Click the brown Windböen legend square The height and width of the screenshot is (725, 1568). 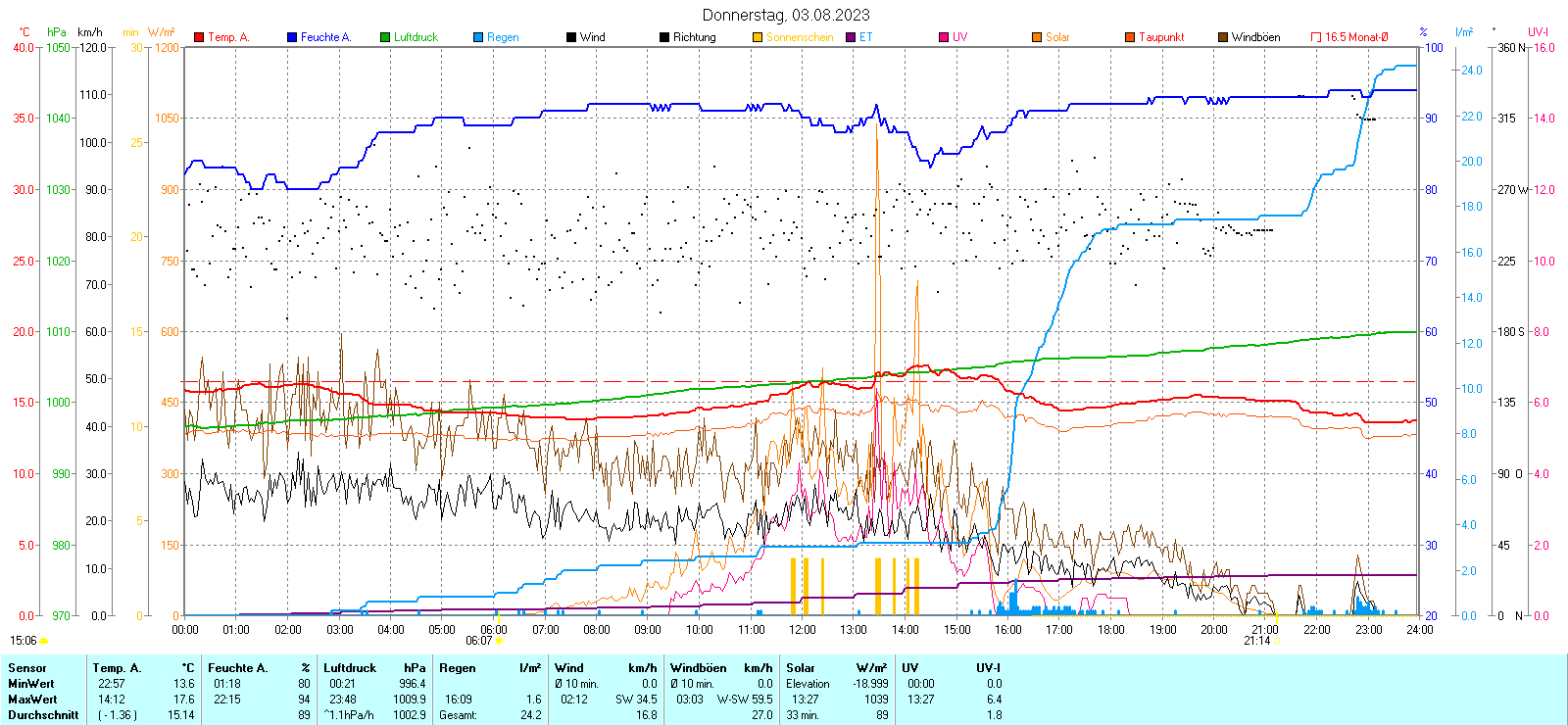[x=1223, y=37]
